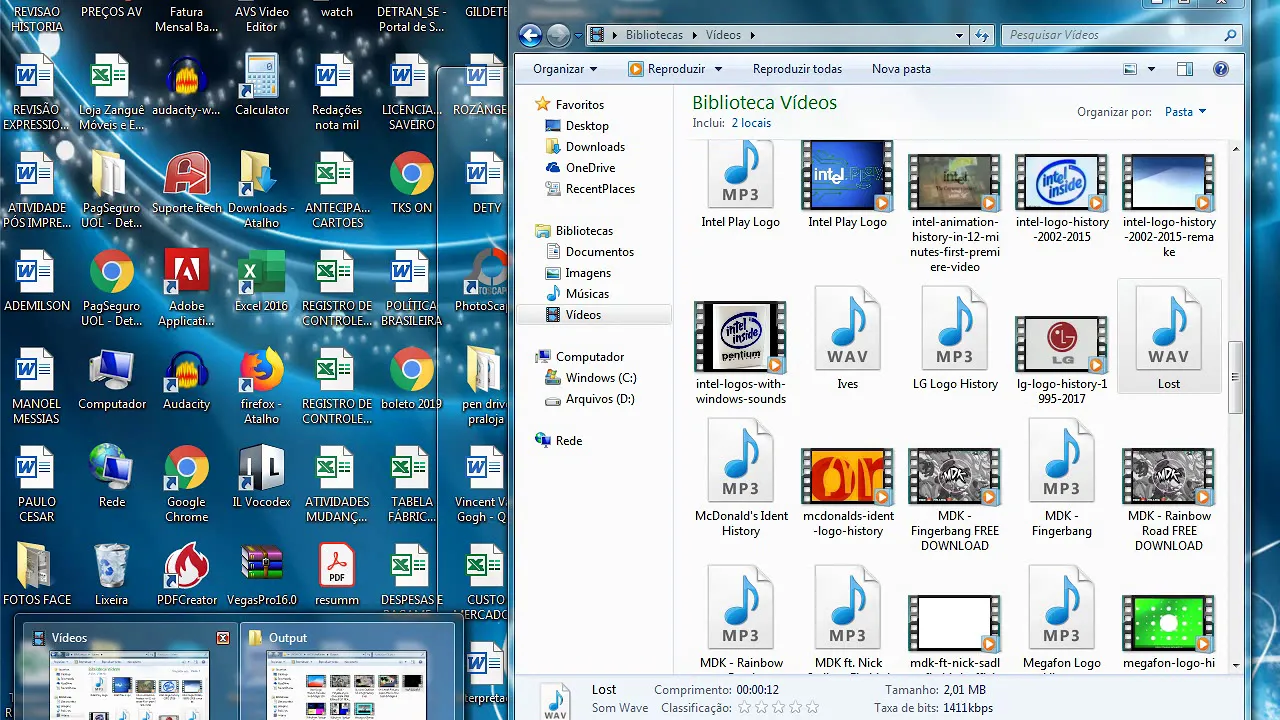
Task: Toggle the preview pane button
Action: (1185, 69)
